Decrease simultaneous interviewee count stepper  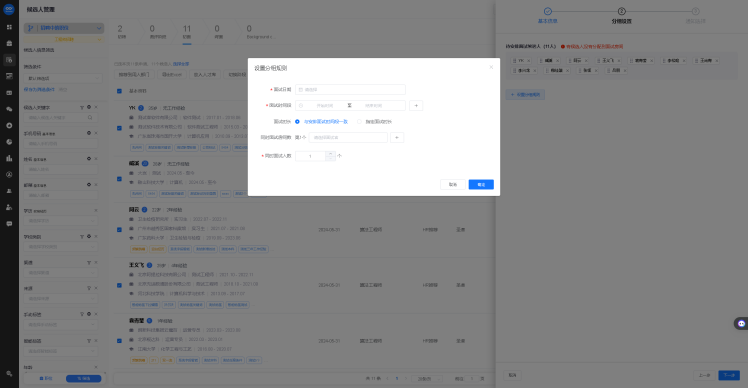point(330,158)
